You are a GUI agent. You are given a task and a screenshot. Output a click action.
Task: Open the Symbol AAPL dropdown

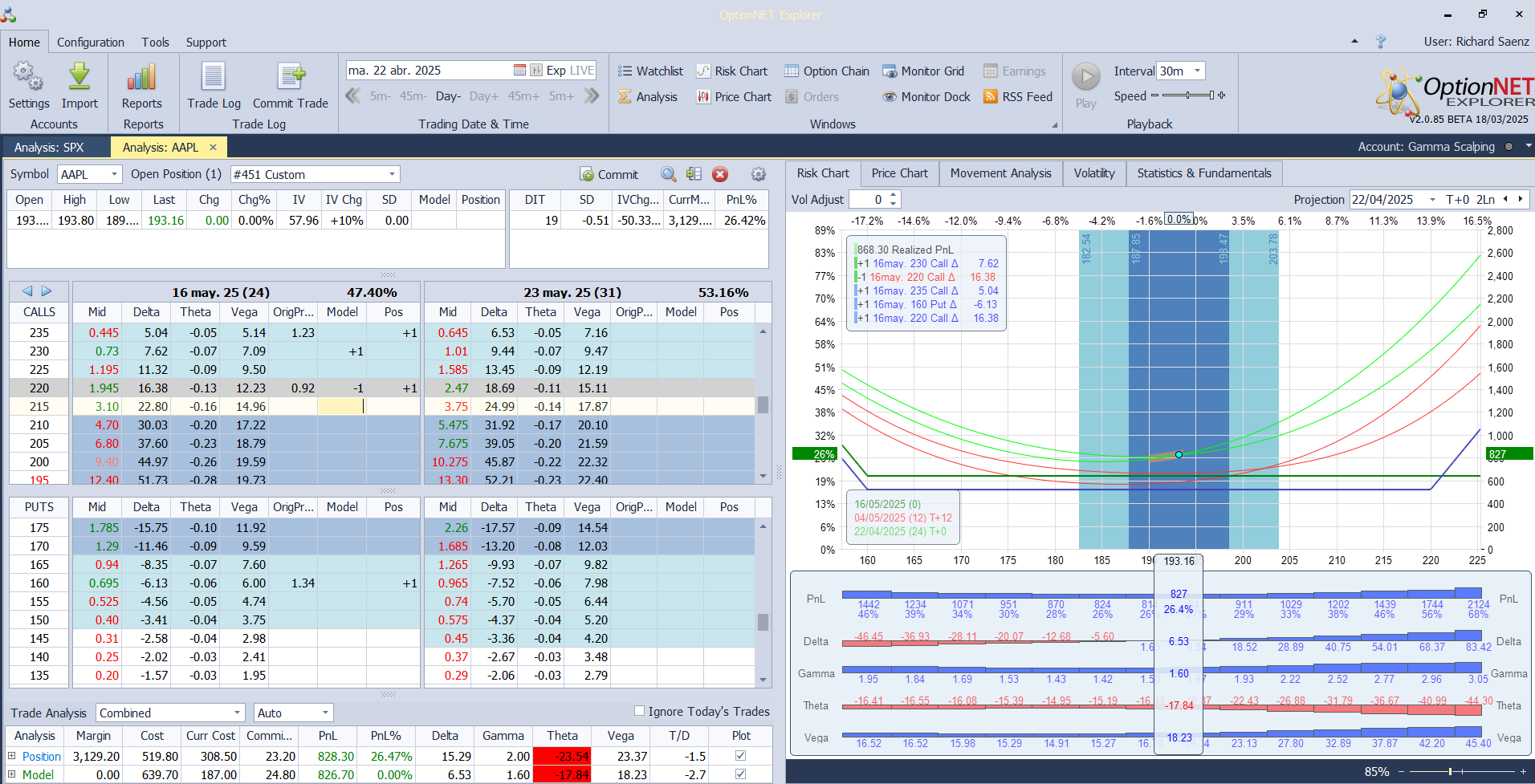coord(115,174)
